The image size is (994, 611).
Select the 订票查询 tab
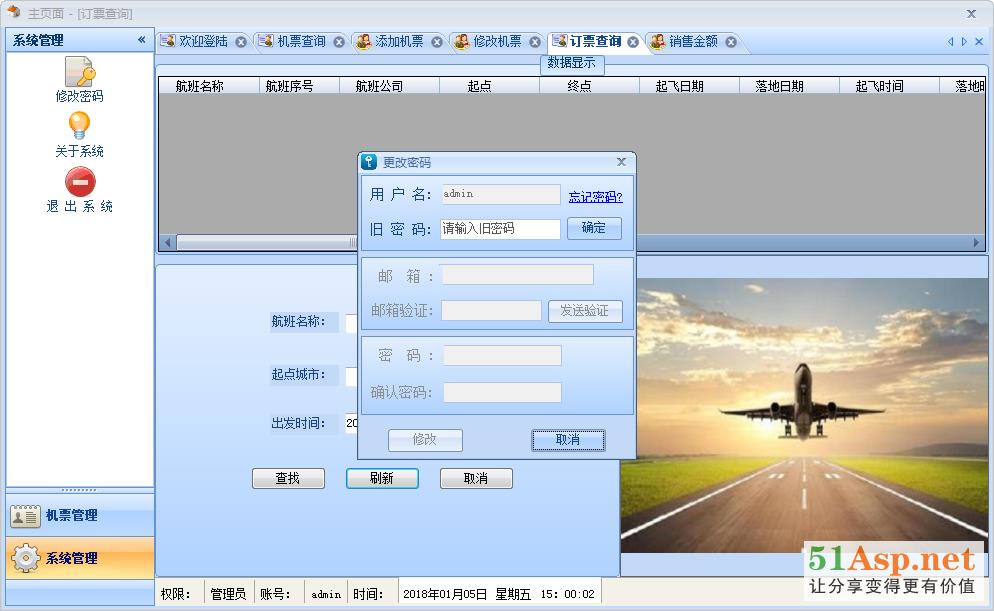coord(595,41)
